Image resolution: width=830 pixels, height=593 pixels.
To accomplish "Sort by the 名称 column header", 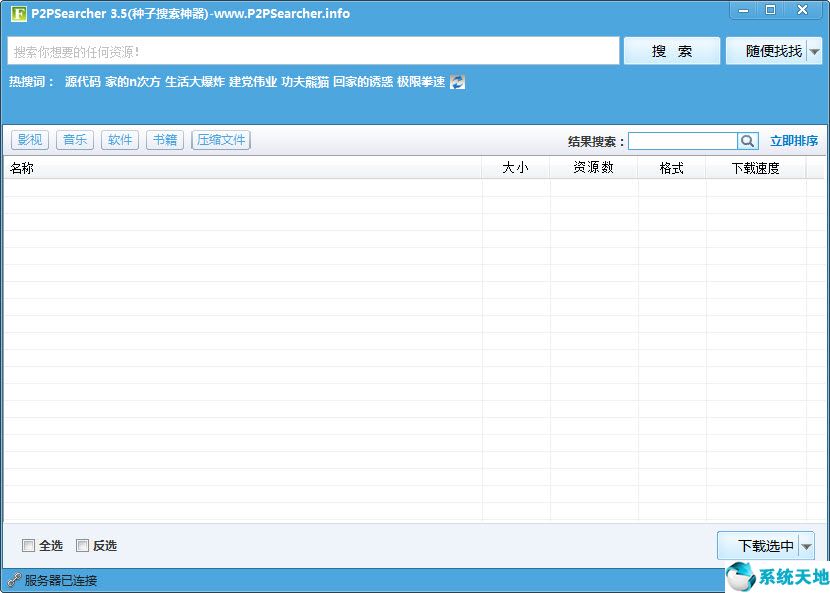I will tap(242, 168).
